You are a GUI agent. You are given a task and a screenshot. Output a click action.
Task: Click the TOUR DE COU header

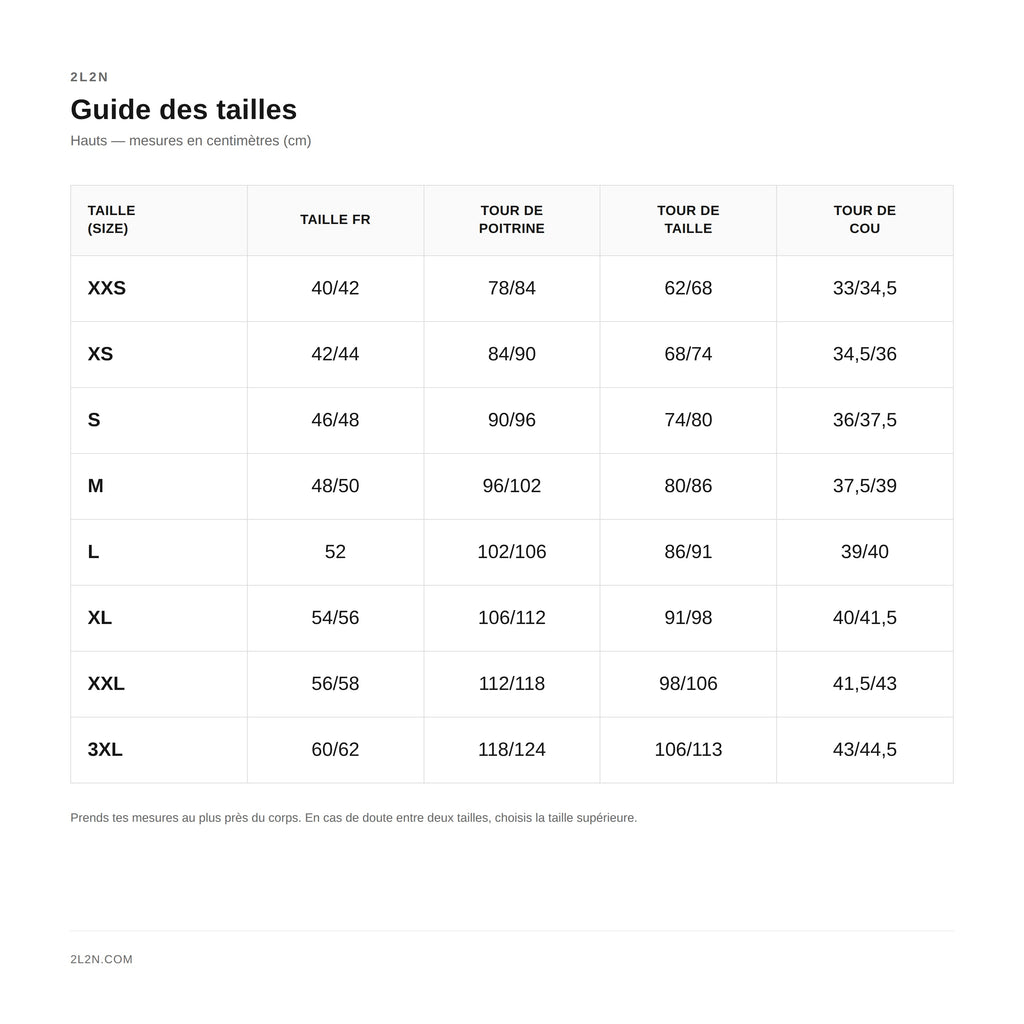(x=865, y=219)
